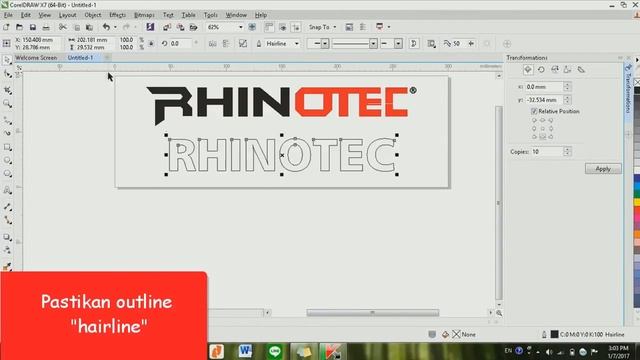Select the bottom-center anchor point
Screen dimensions: 640x360
coord(542,137)
